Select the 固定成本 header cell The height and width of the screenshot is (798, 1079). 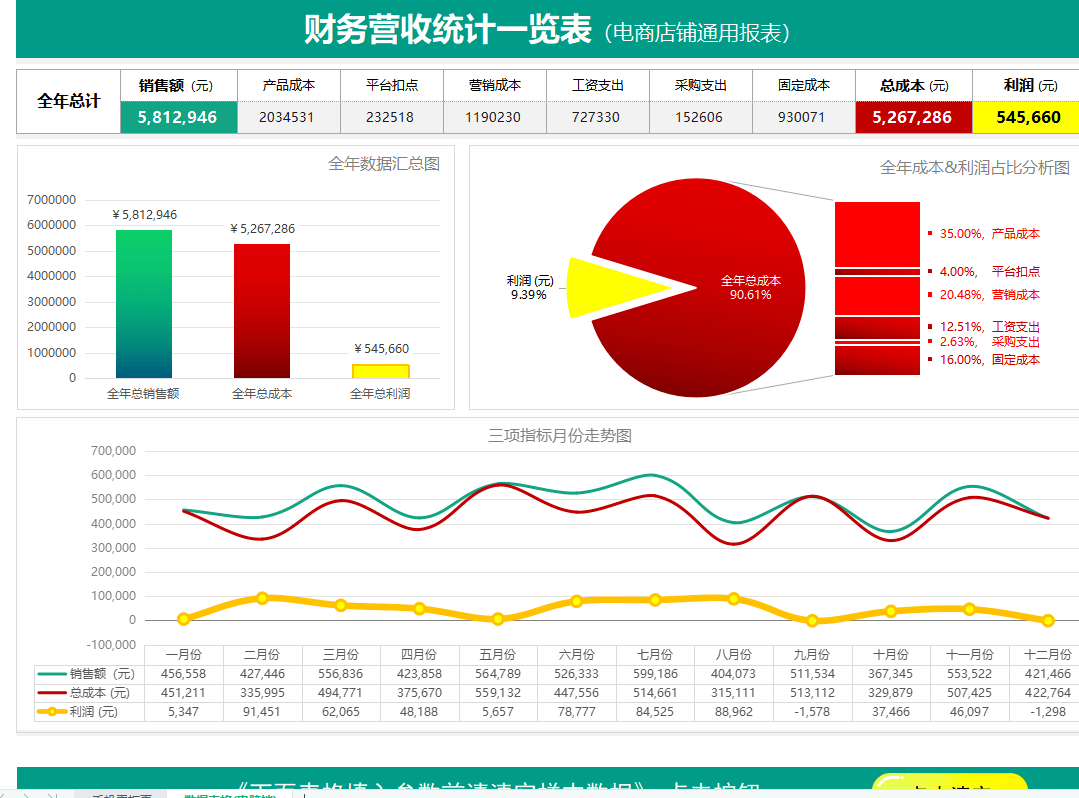coord(804,85)
